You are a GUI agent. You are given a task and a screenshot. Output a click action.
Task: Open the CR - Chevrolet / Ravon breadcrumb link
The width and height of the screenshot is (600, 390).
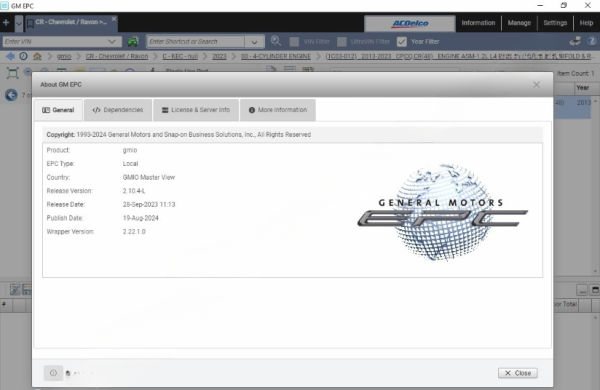coord(117,56)
